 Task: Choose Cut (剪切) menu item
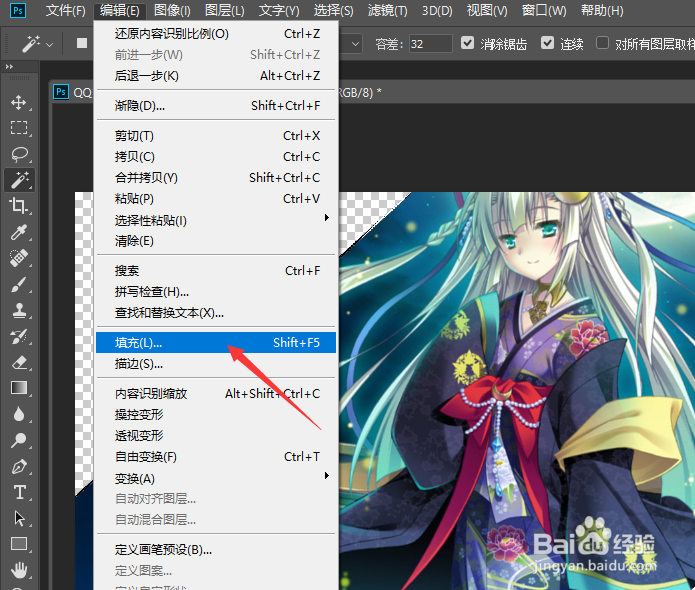click(216, 136)
